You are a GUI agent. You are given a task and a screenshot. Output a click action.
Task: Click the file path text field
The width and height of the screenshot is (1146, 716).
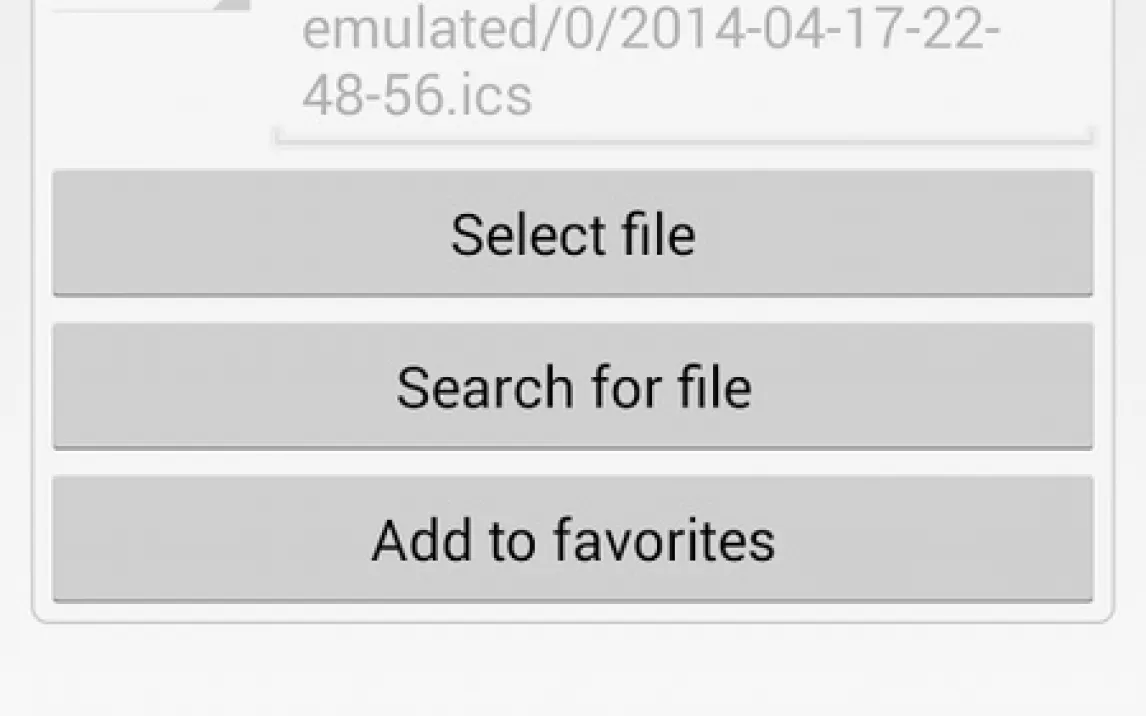coord(683,72)
